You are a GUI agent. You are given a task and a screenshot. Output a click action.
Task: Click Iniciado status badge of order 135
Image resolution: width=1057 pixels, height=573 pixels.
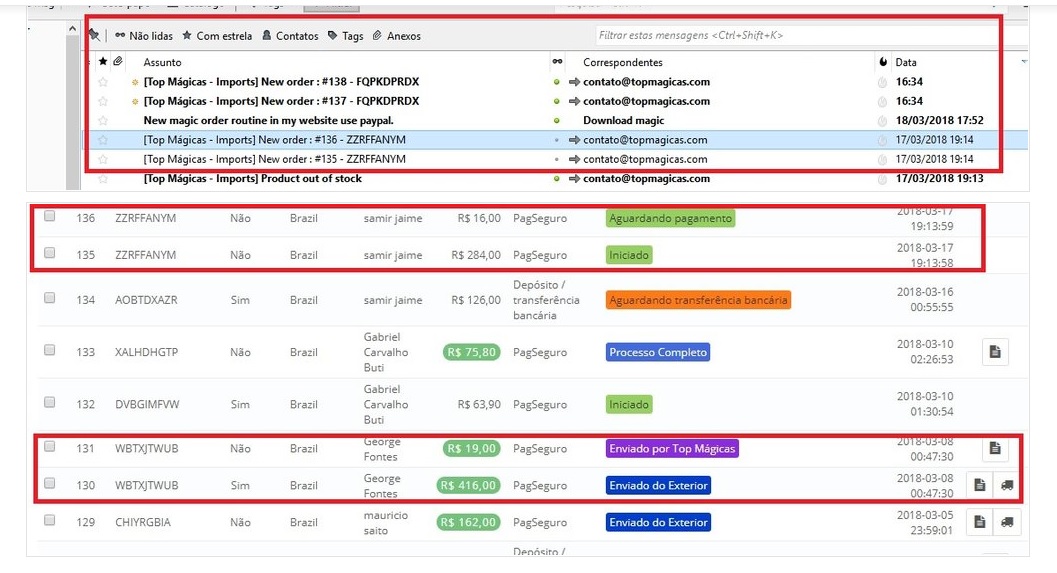[x=629, y=255]
